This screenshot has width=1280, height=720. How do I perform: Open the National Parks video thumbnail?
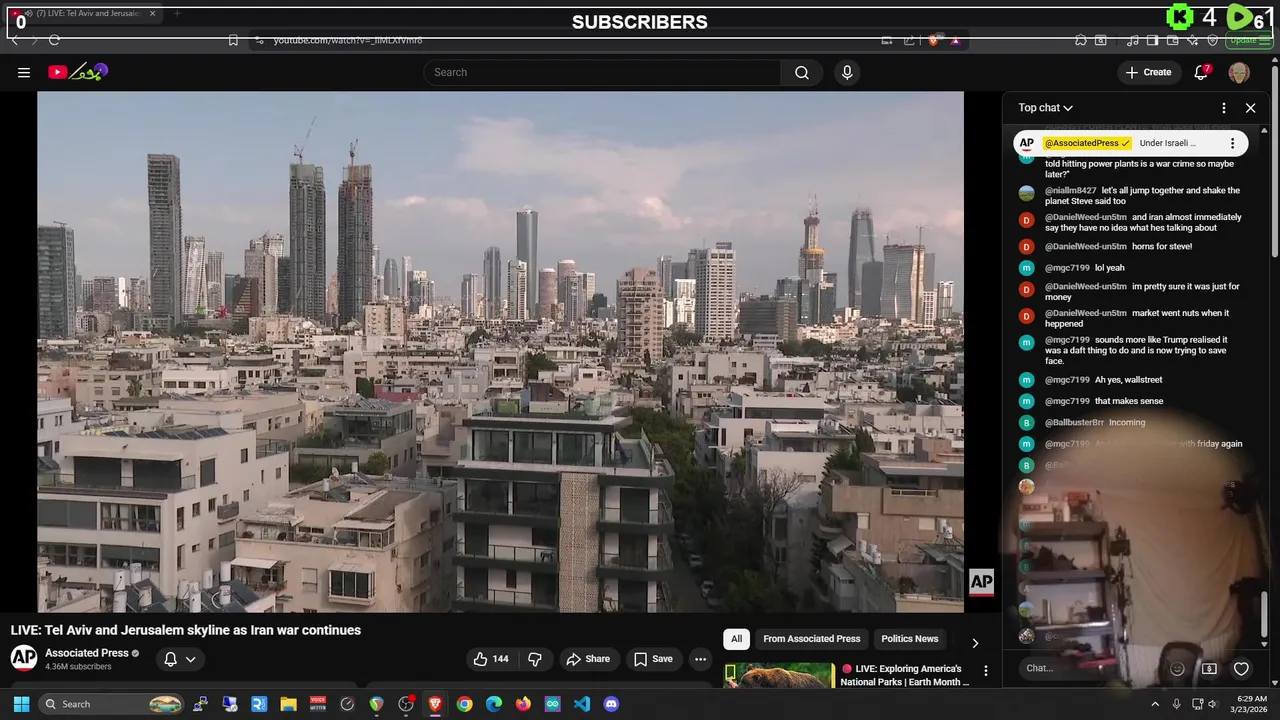[x=780, y=675]
